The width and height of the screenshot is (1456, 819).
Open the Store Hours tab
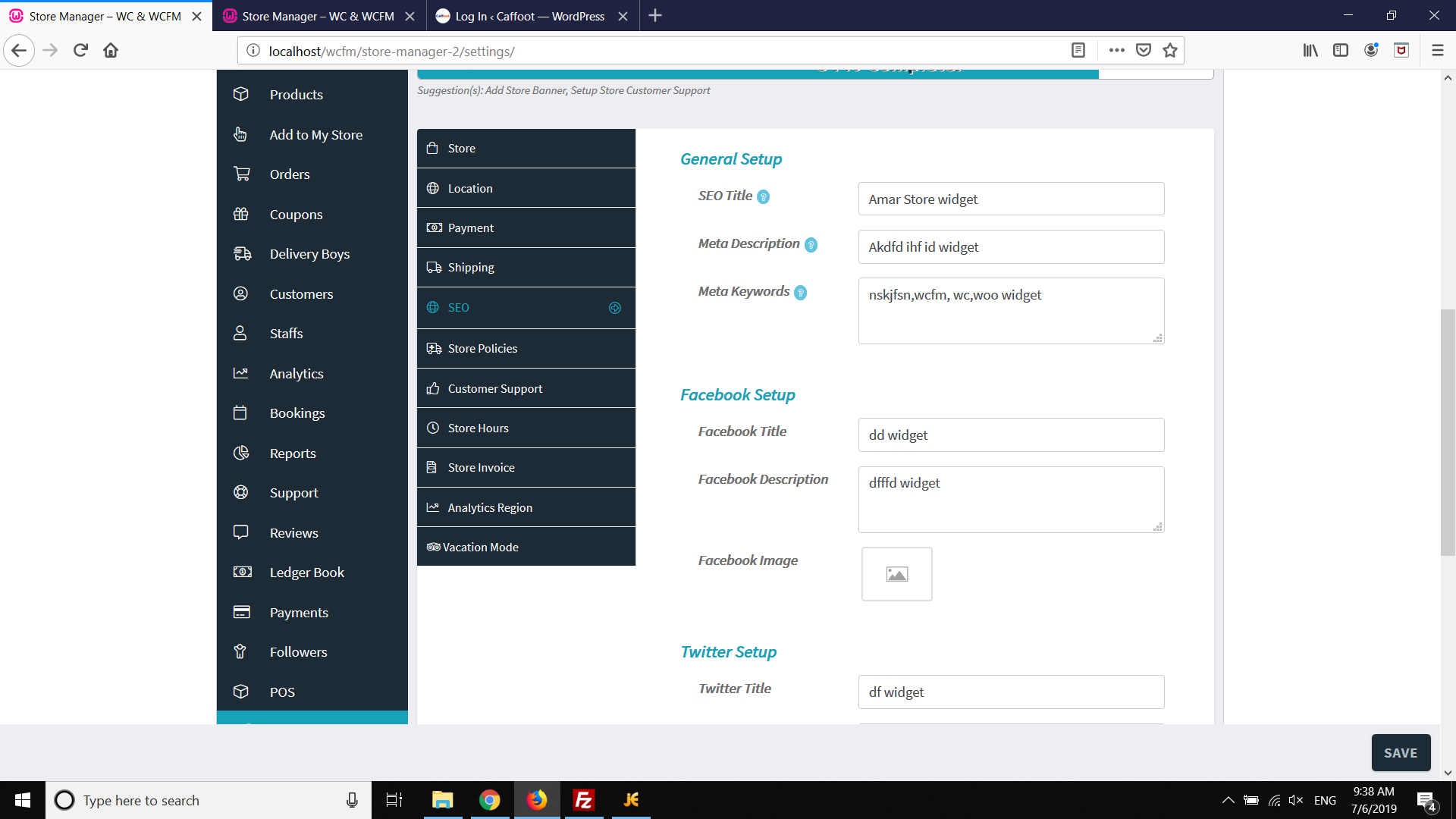point(526,428)
